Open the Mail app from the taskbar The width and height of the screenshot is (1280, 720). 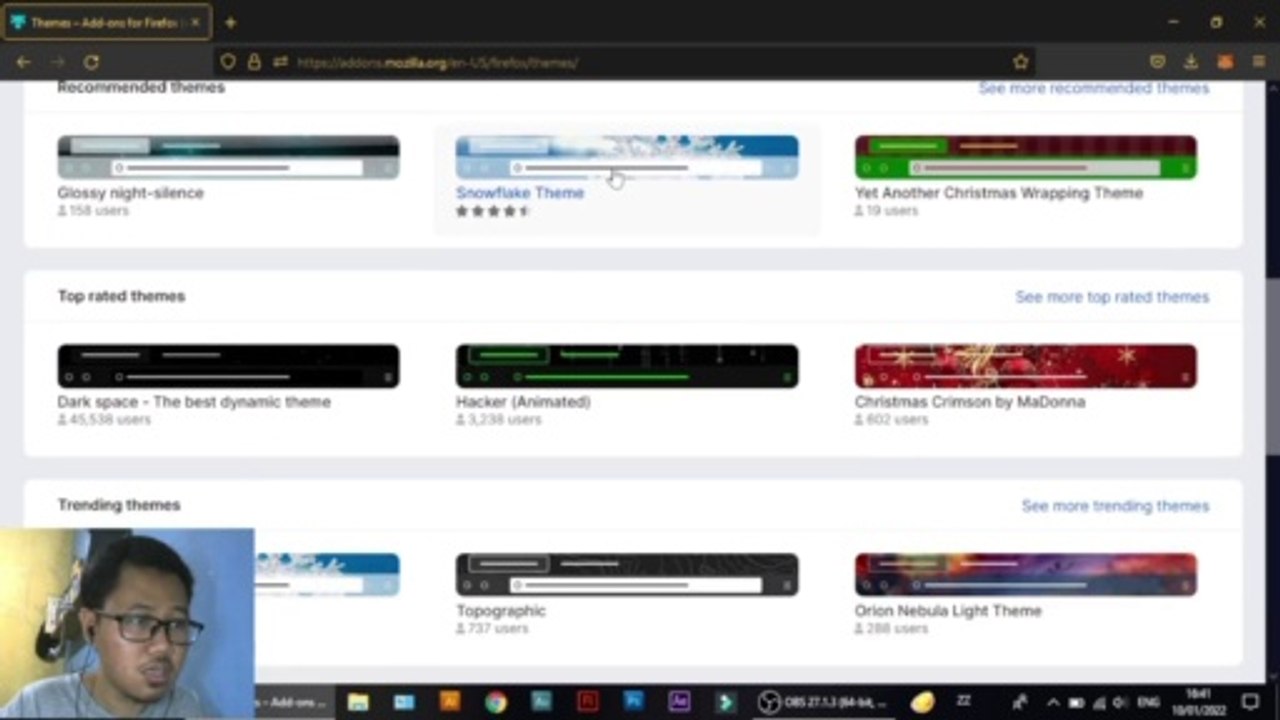[x=404, y=702]
